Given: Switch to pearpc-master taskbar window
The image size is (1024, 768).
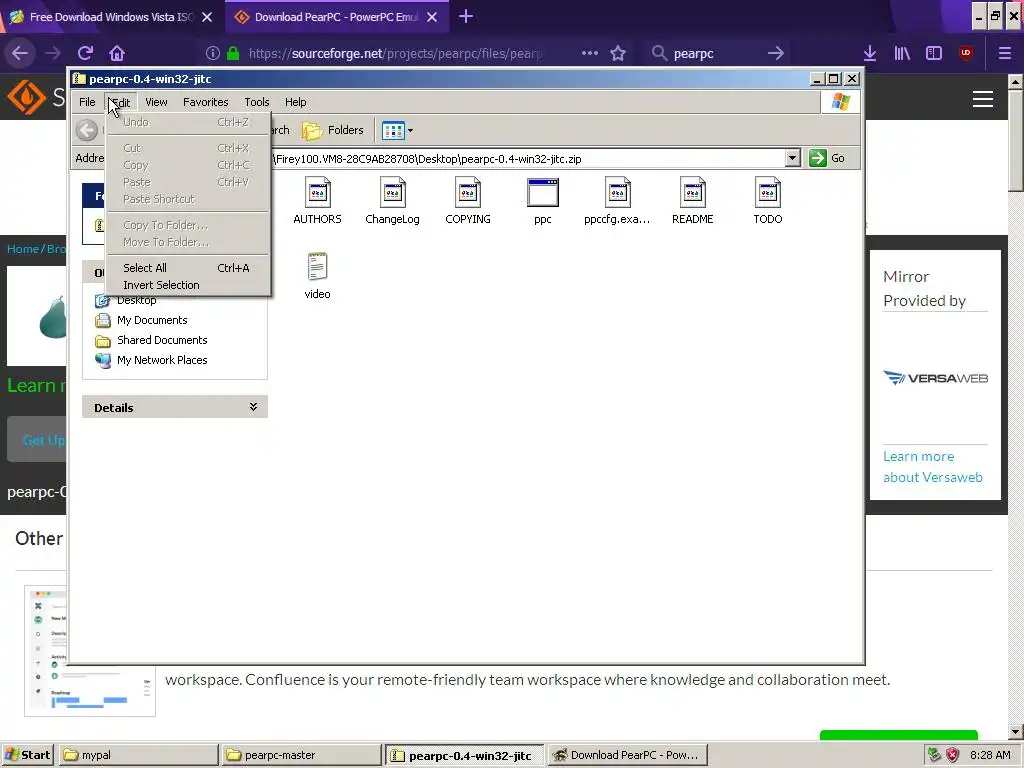Looking at the screenshot, I should 301,755.
